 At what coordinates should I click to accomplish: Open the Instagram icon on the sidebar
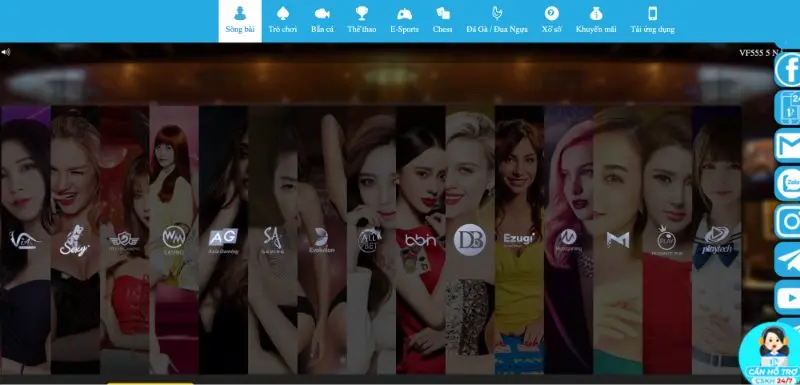pyautogui.click(x=788, y=221)
